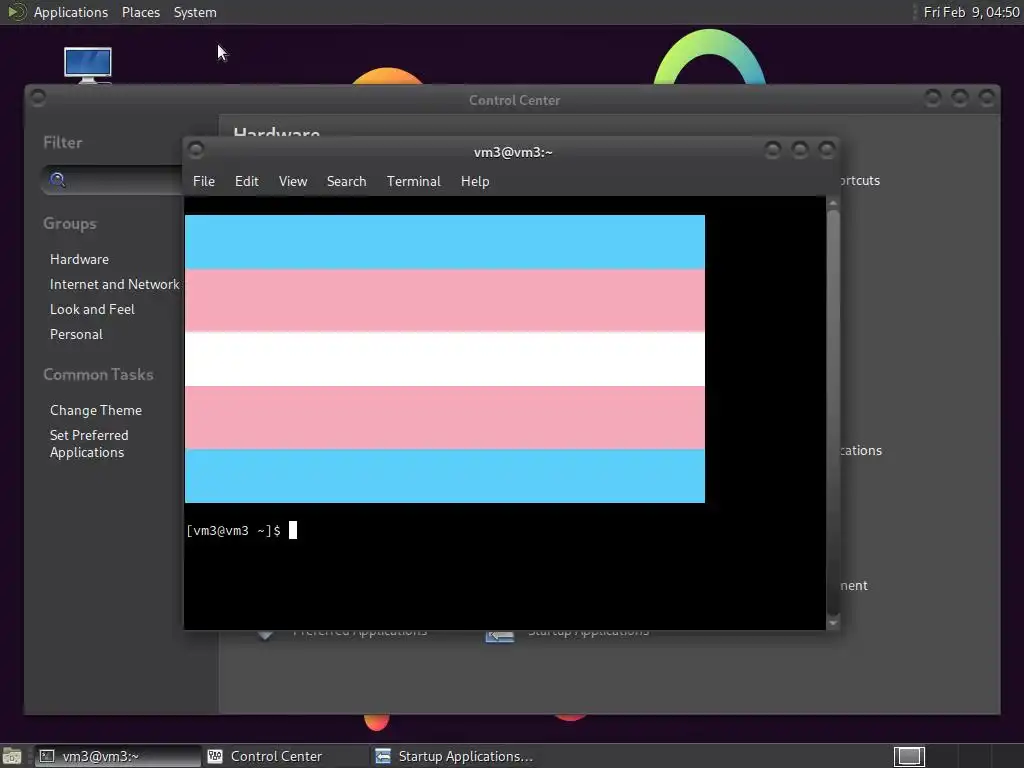Switch to Startup Applications taskbar entry
Image resolution: width=1024 pixels, height=768 pixels.
point(454,756)
